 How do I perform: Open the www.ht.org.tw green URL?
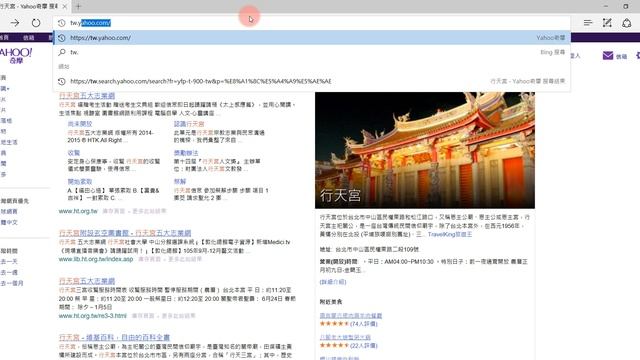pos(78,211)
